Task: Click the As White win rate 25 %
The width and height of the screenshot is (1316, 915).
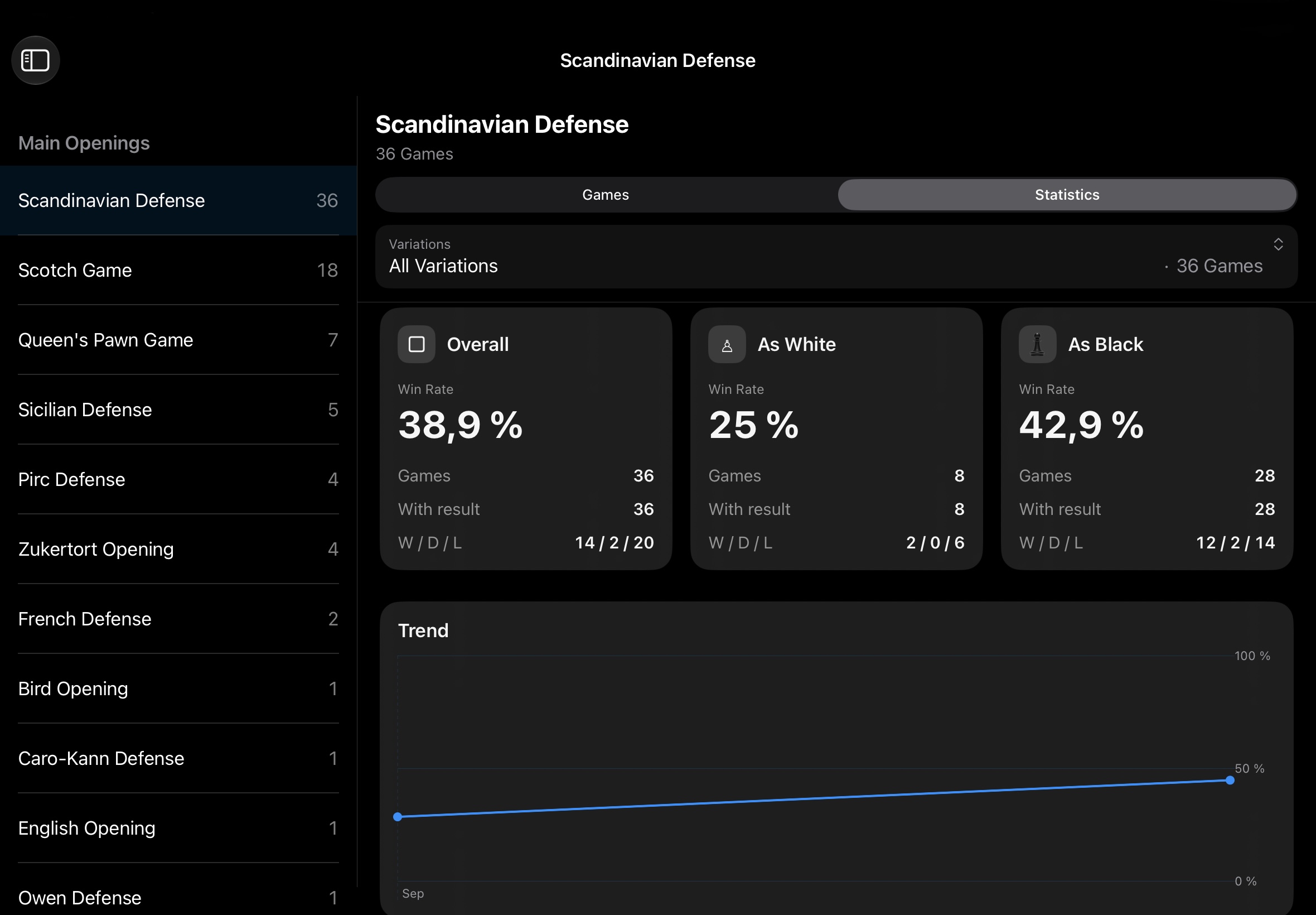Action: (x=754, y=425)
